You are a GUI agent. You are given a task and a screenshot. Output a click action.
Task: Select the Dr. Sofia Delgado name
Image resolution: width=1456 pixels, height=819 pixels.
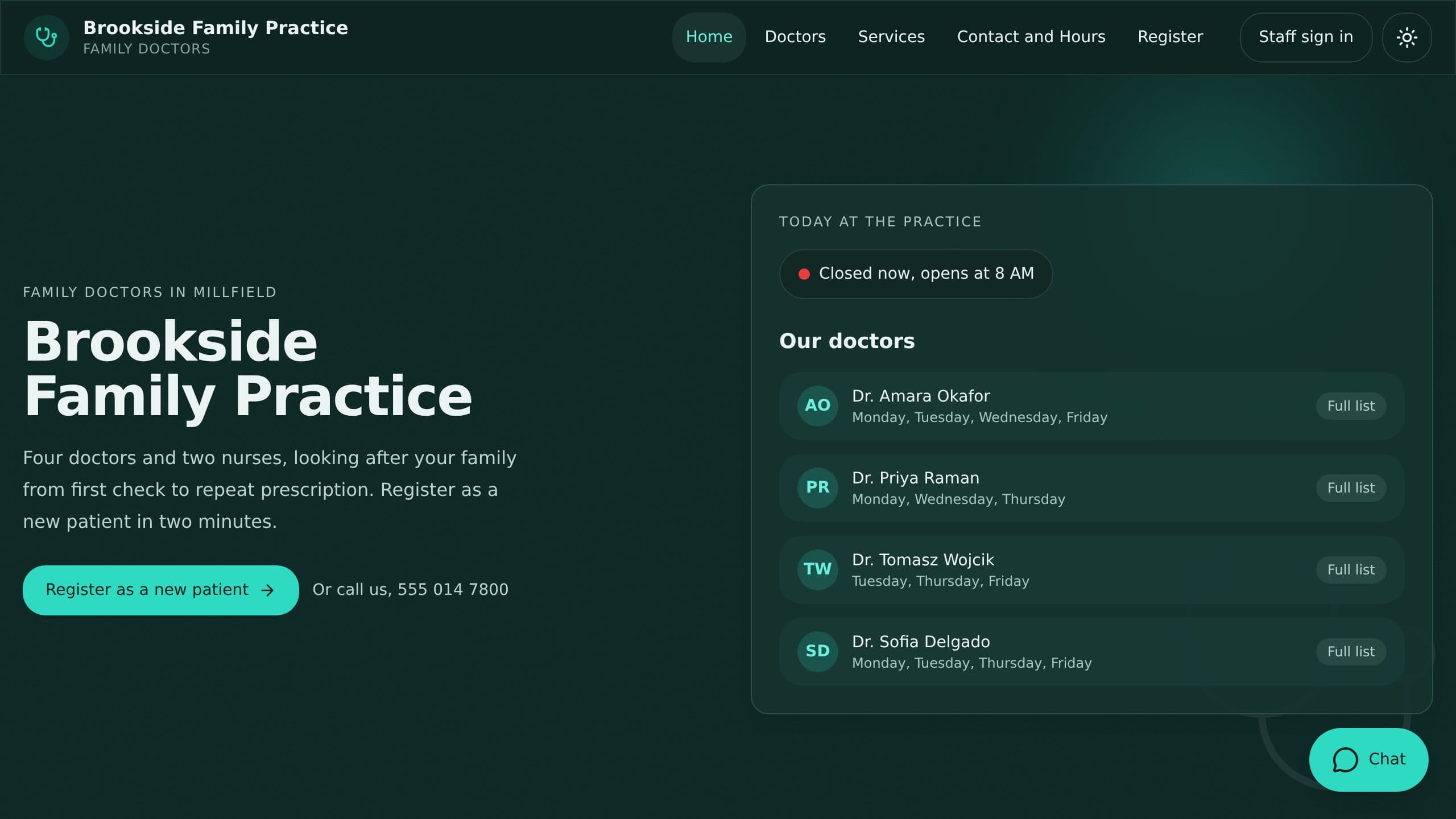pyautogui.click(x=921, y=642)
